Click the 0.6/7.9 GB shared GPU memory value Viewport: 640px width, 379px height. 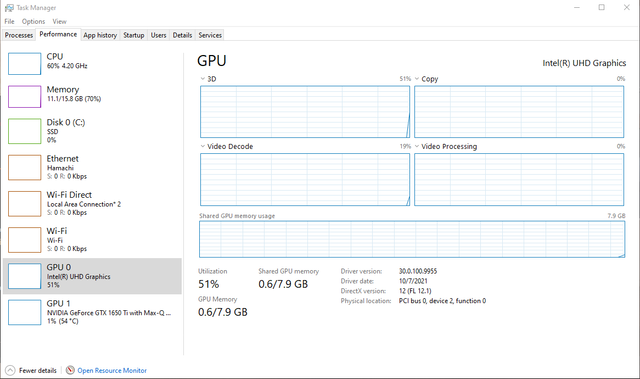pyautogui.click(x=283, y=284)
